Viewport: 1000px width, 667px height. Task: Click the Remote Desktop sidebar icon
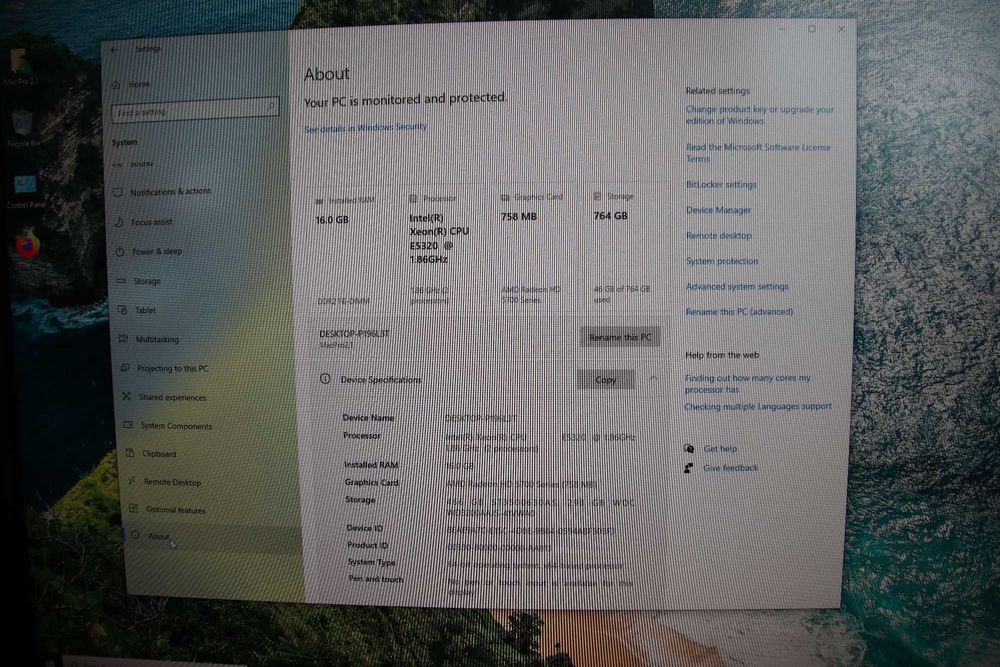(x=131, y=481)
